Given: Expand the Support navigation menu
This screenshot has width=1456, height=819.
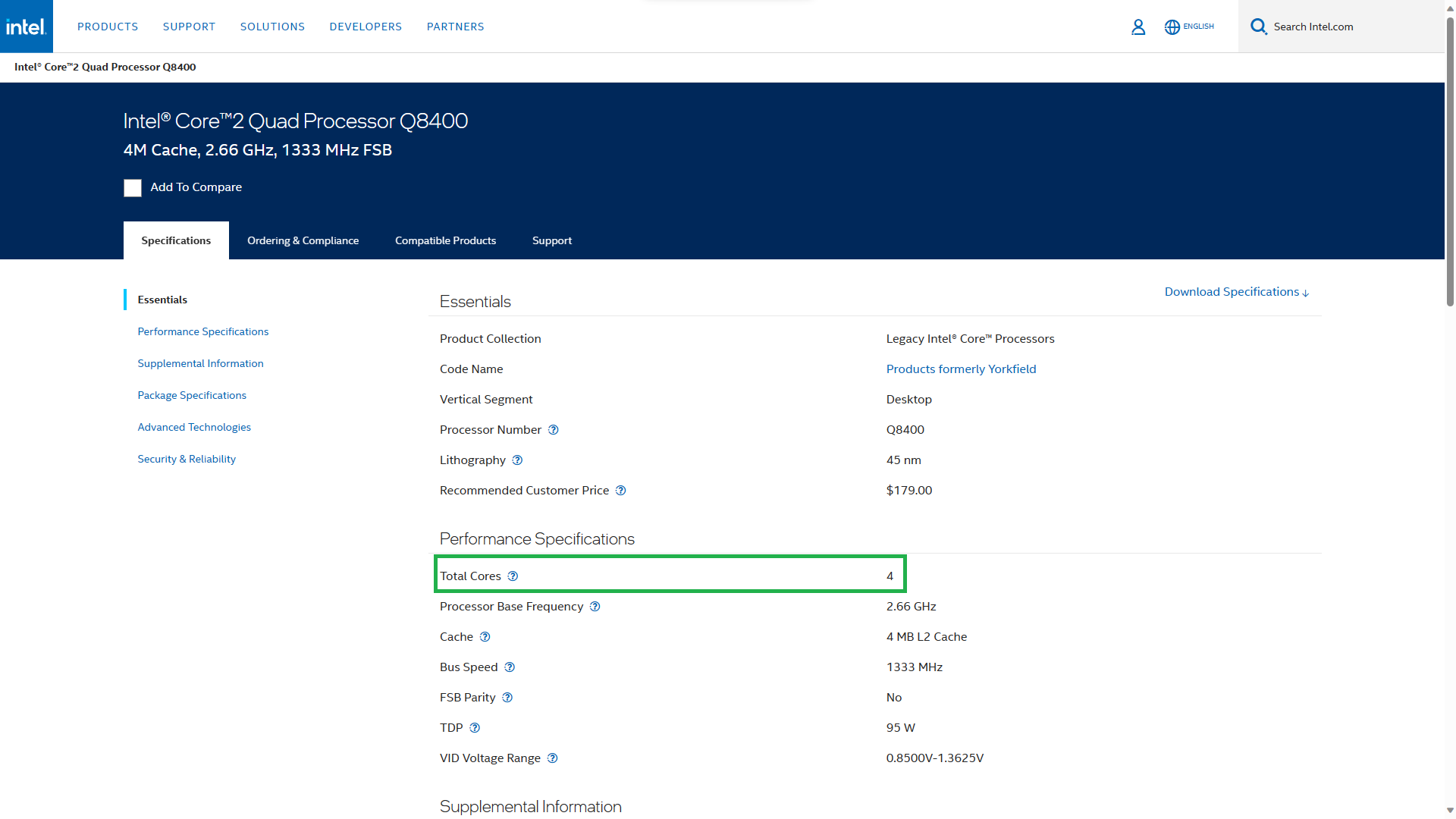Looking at the screenshot, I should click(x=189, y=27).
